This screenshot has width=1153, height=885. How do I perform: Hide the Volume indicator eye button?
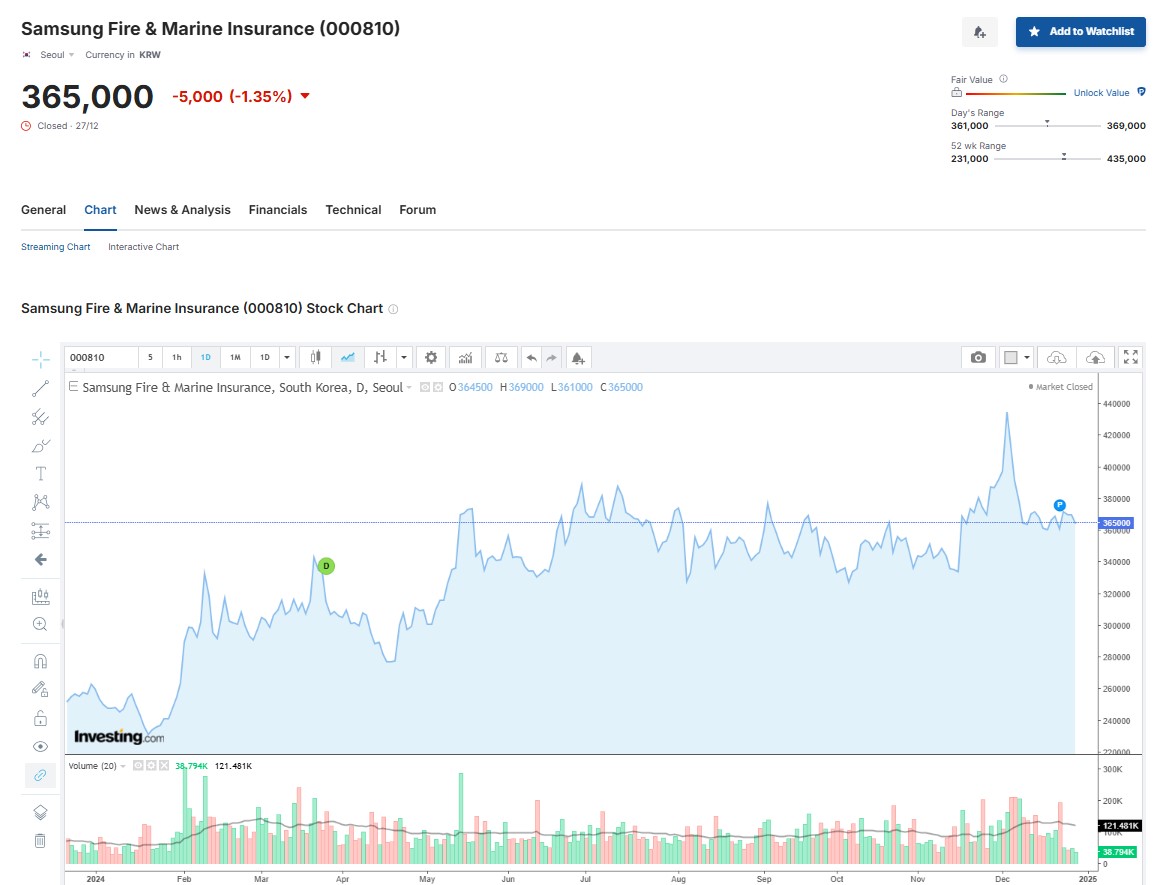click(138, 766)
